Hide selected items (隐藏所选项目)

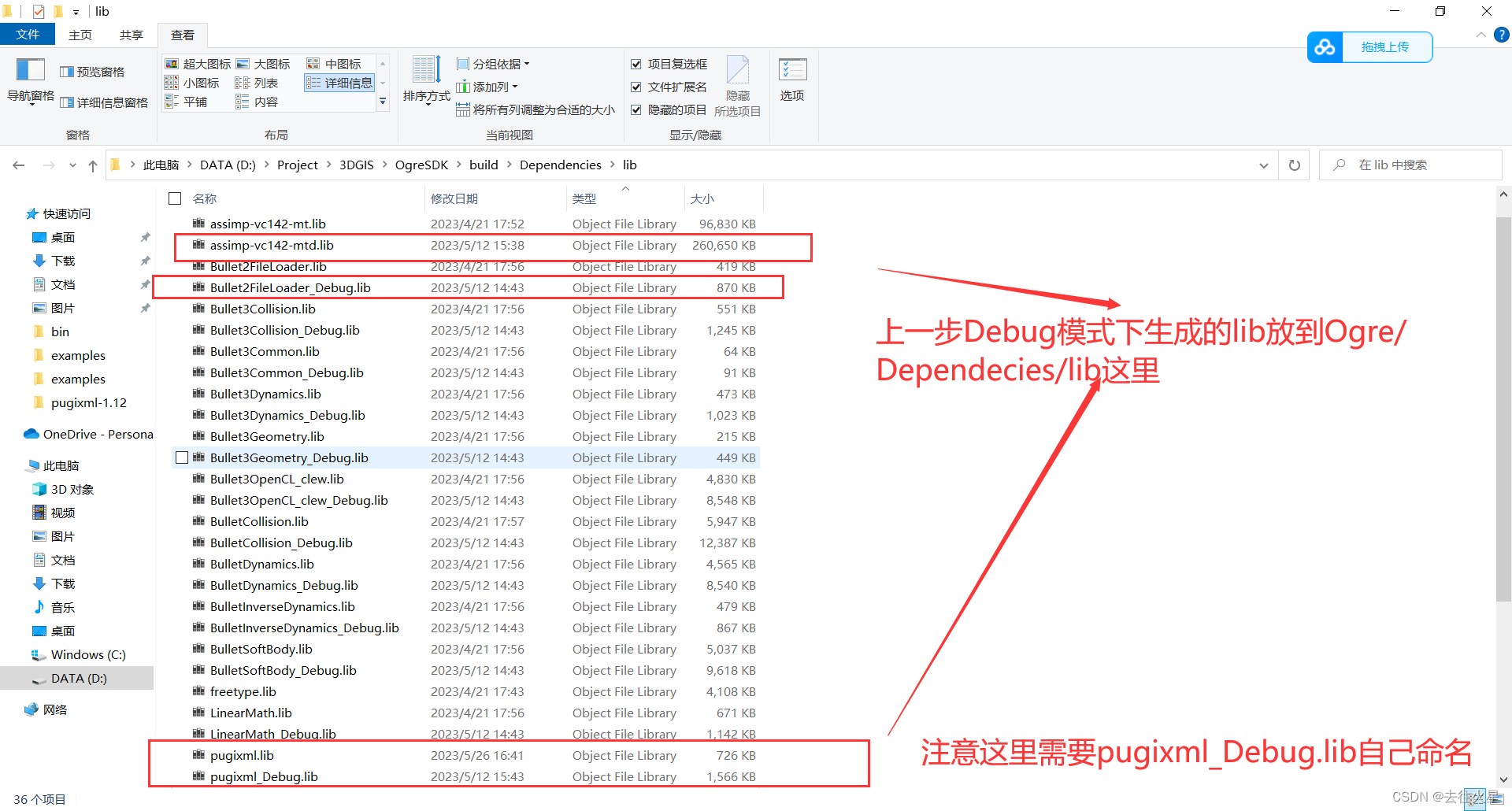tap(737, 87)
